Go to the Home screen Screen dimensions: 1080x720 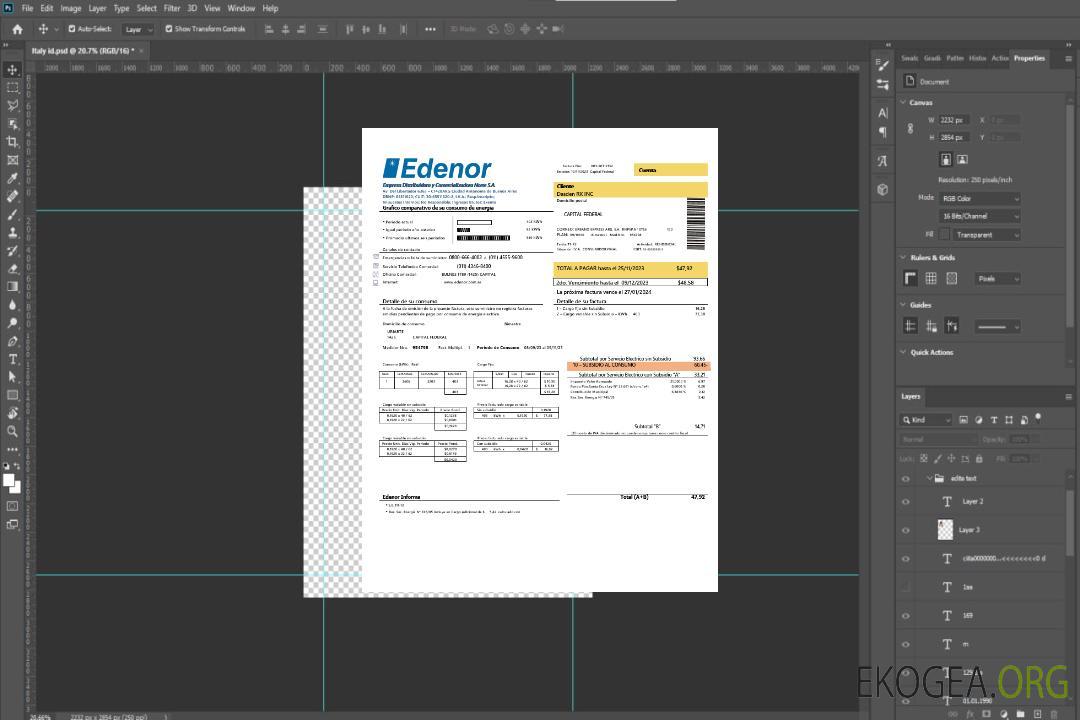[17, 29]
